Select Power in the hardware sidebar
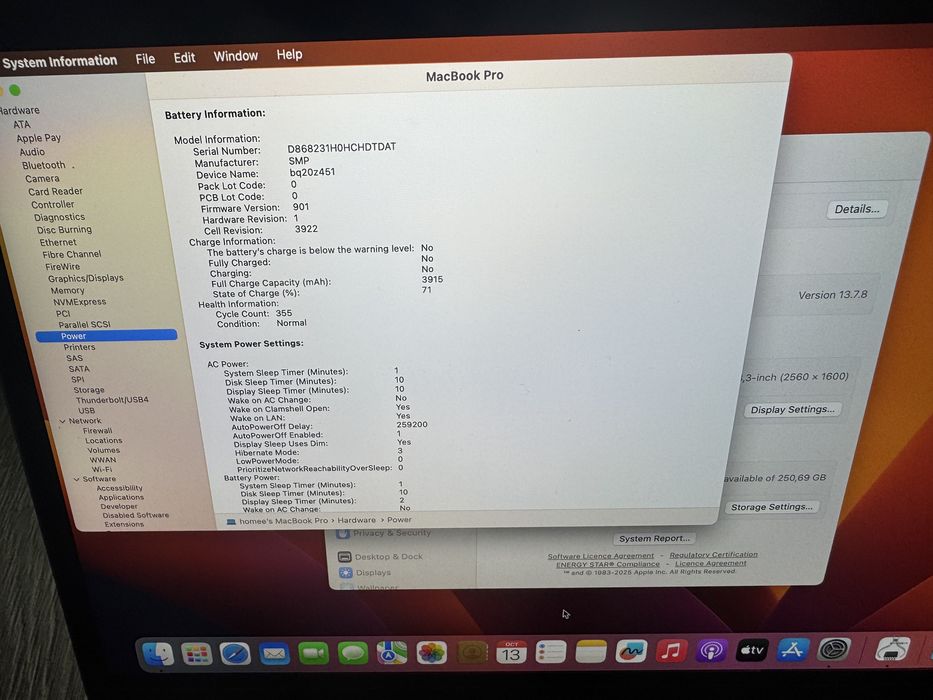This screenshot has width=933, height=700. pyautogui.click(x=107, y=336)
